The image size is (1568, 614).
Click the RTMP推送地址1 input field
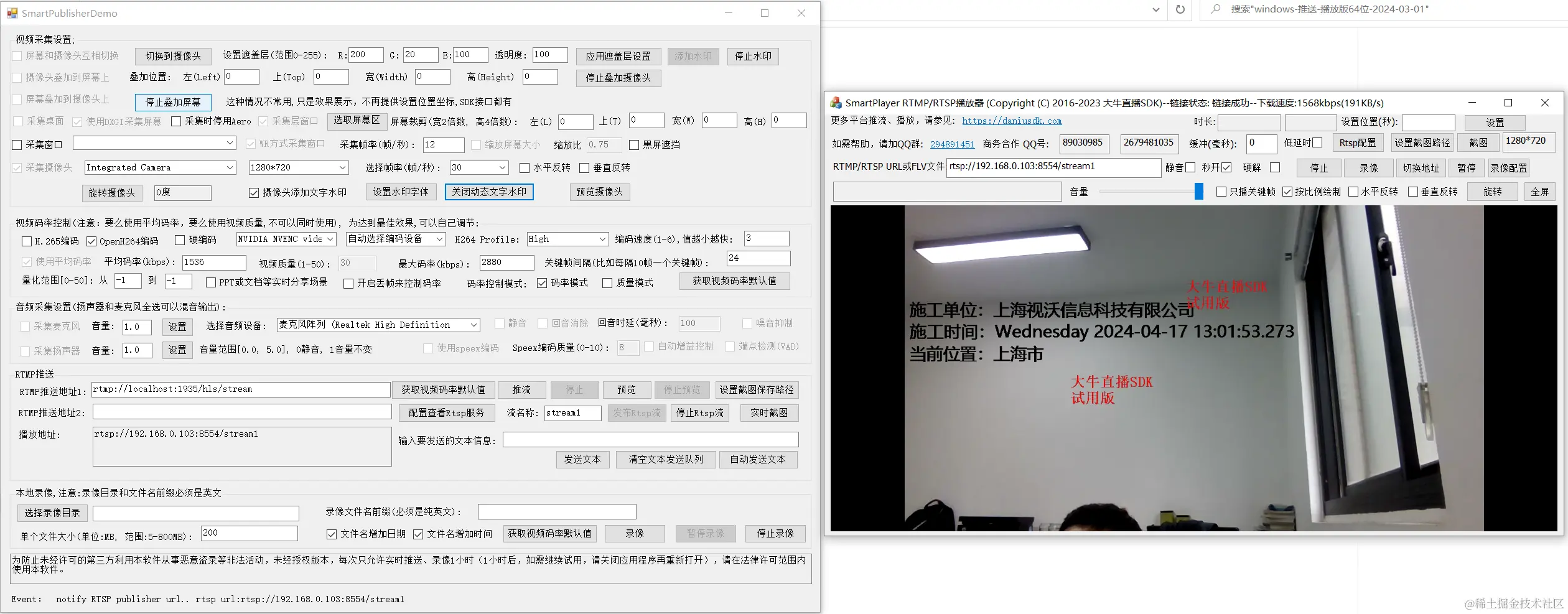pyautogui.click(x=241, y=390)
